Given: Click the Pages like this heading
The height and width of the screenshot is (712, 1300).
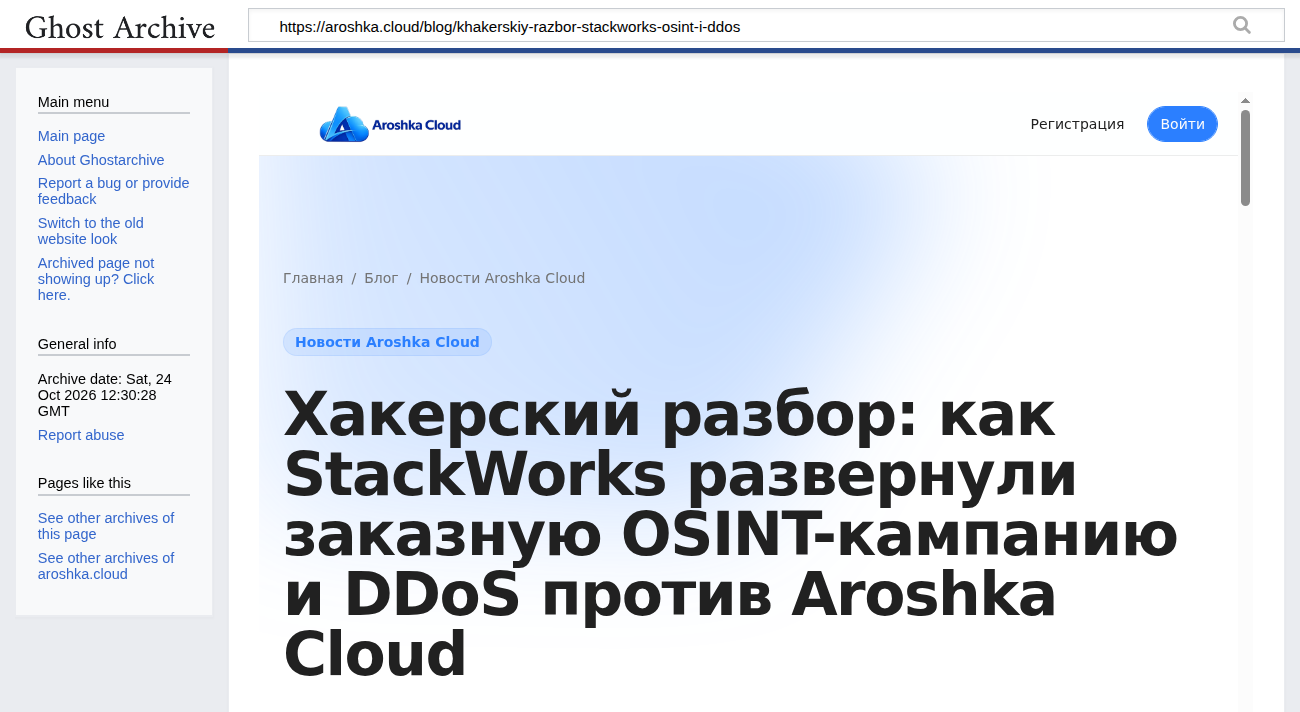Looking at the screenshot, I should click(84, 483).
